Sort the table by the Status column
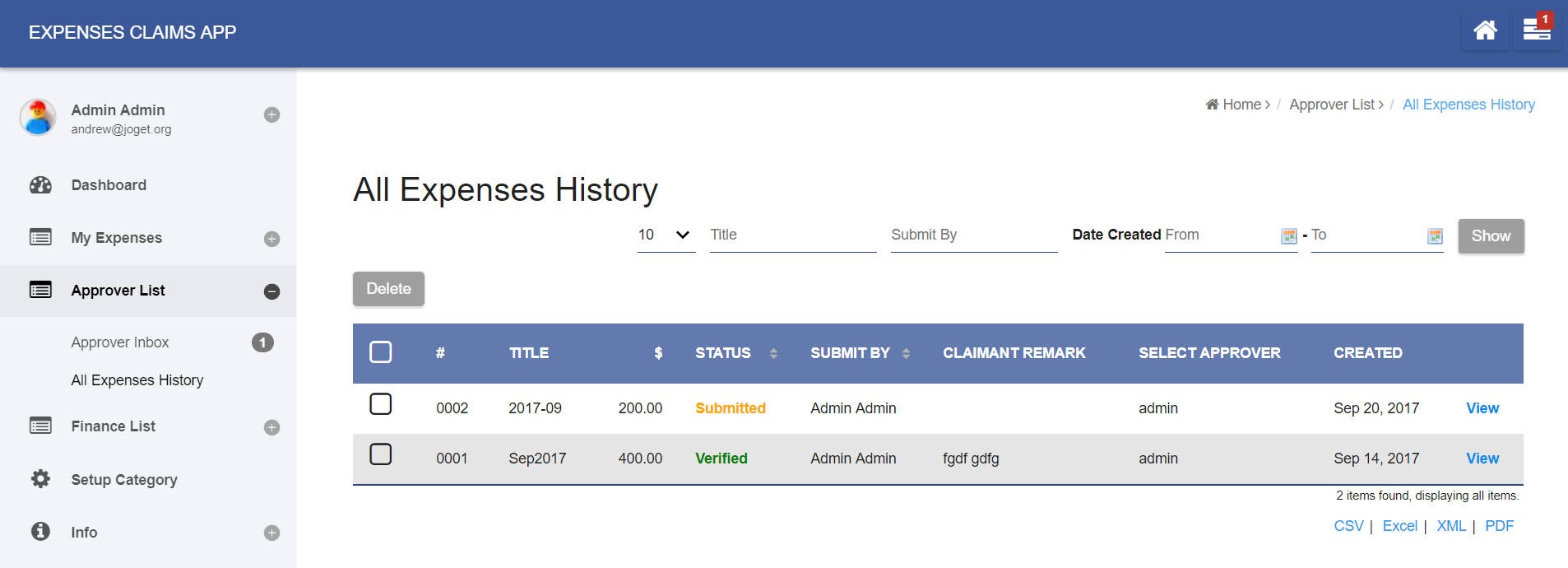1568x568 pixels. click(x=772, y=353)
